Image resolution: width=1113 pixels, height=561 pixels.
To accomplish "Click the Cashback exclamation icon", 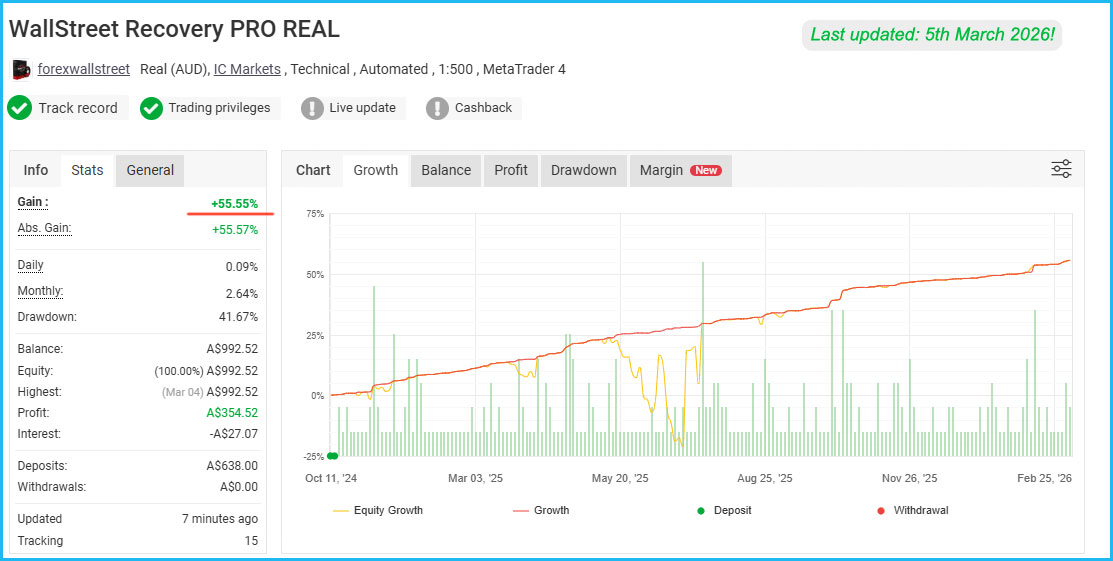I will pos(437,108).
